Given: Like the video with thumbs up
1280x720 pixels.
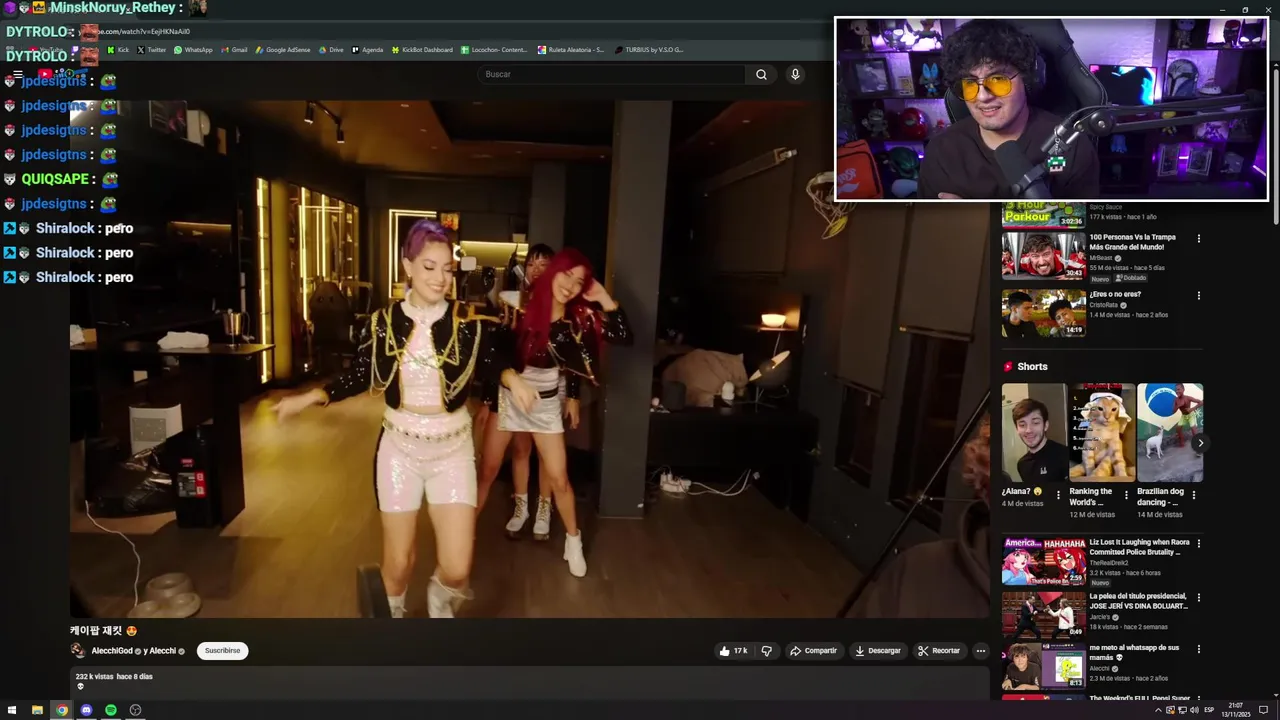Looking at the screenshot, I should click(x=733, y=651).
